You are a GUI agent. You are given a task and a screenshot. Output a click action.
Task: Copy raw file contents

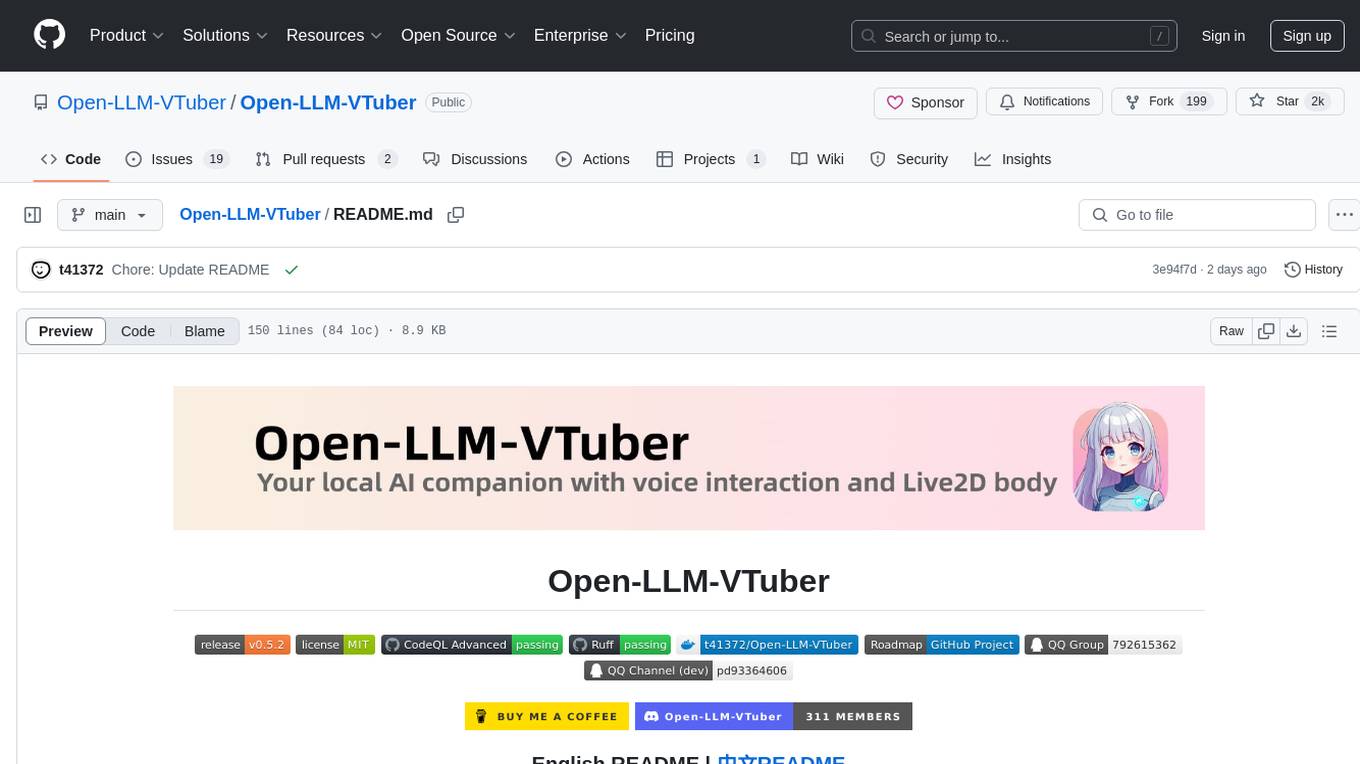point(1267,331)
